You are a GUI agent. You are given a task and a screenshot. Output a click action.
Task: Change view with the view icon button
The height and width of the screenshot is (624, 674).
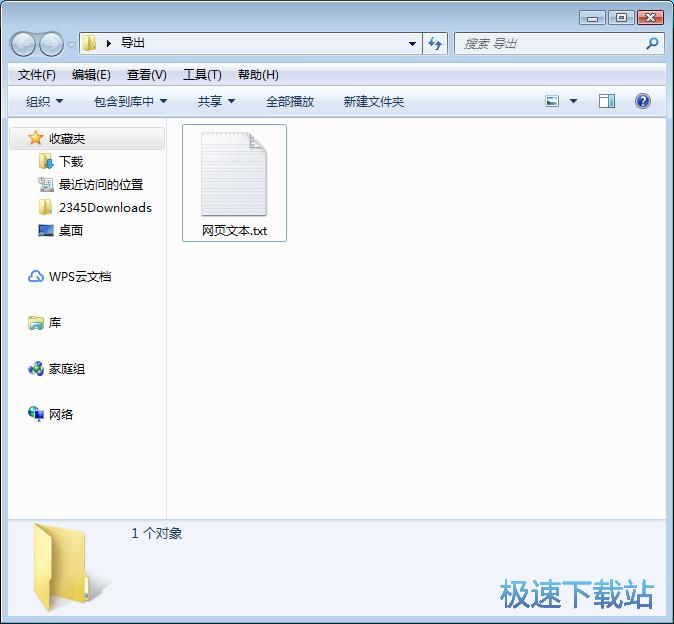(552, 101)
